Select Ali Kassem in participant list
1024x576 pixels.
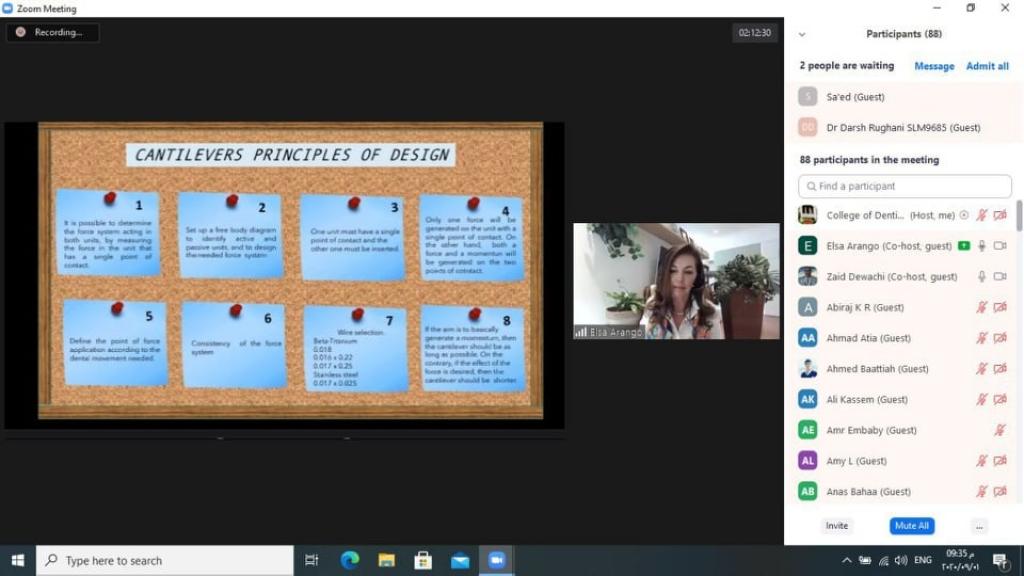[866, 399]
